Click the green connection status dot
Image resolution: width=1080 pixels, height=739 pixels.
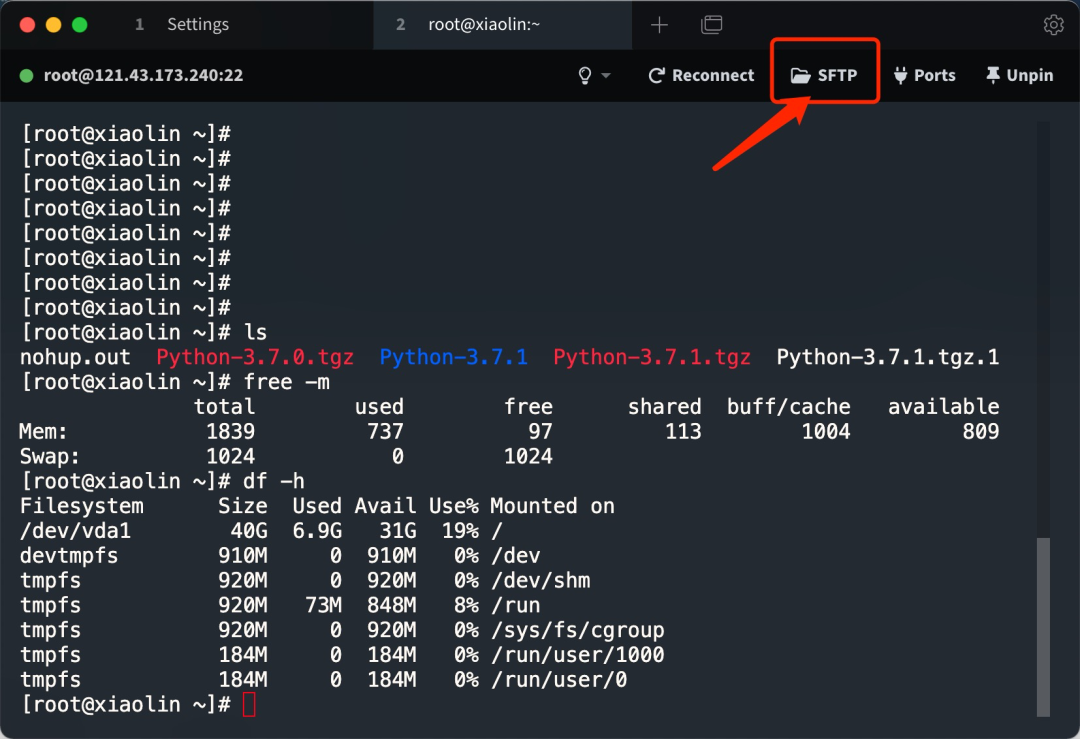point(26,76)
